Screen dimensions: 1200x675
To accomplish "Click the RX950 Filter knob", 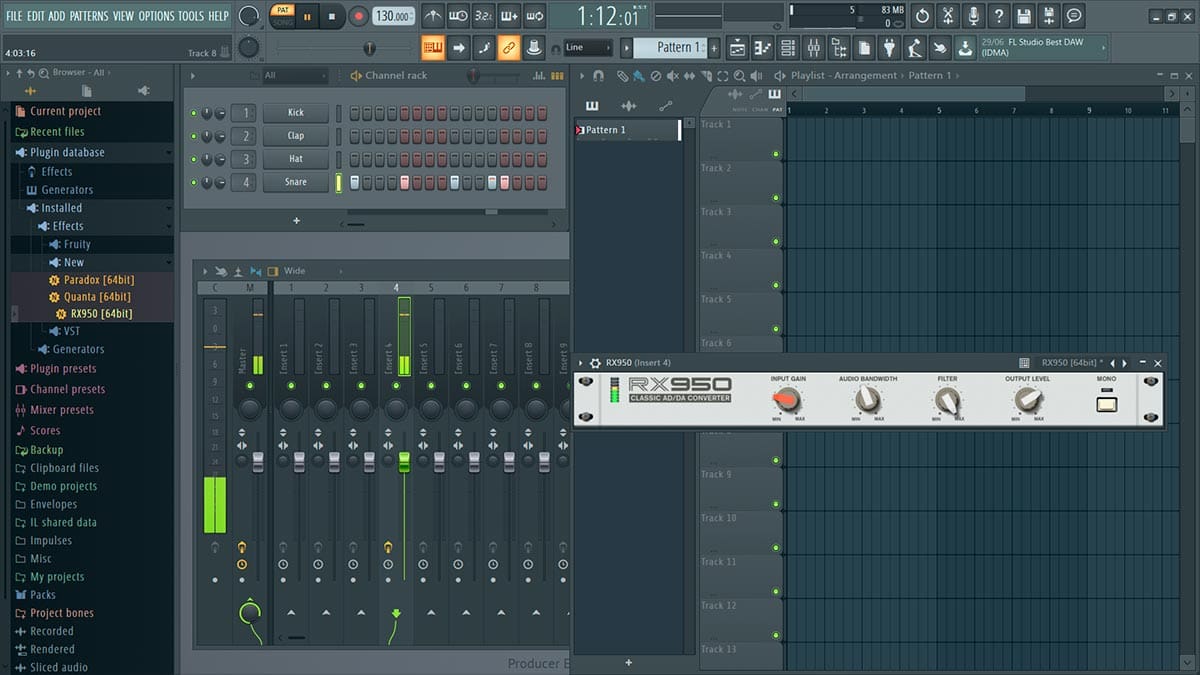I will coord(947,400).
